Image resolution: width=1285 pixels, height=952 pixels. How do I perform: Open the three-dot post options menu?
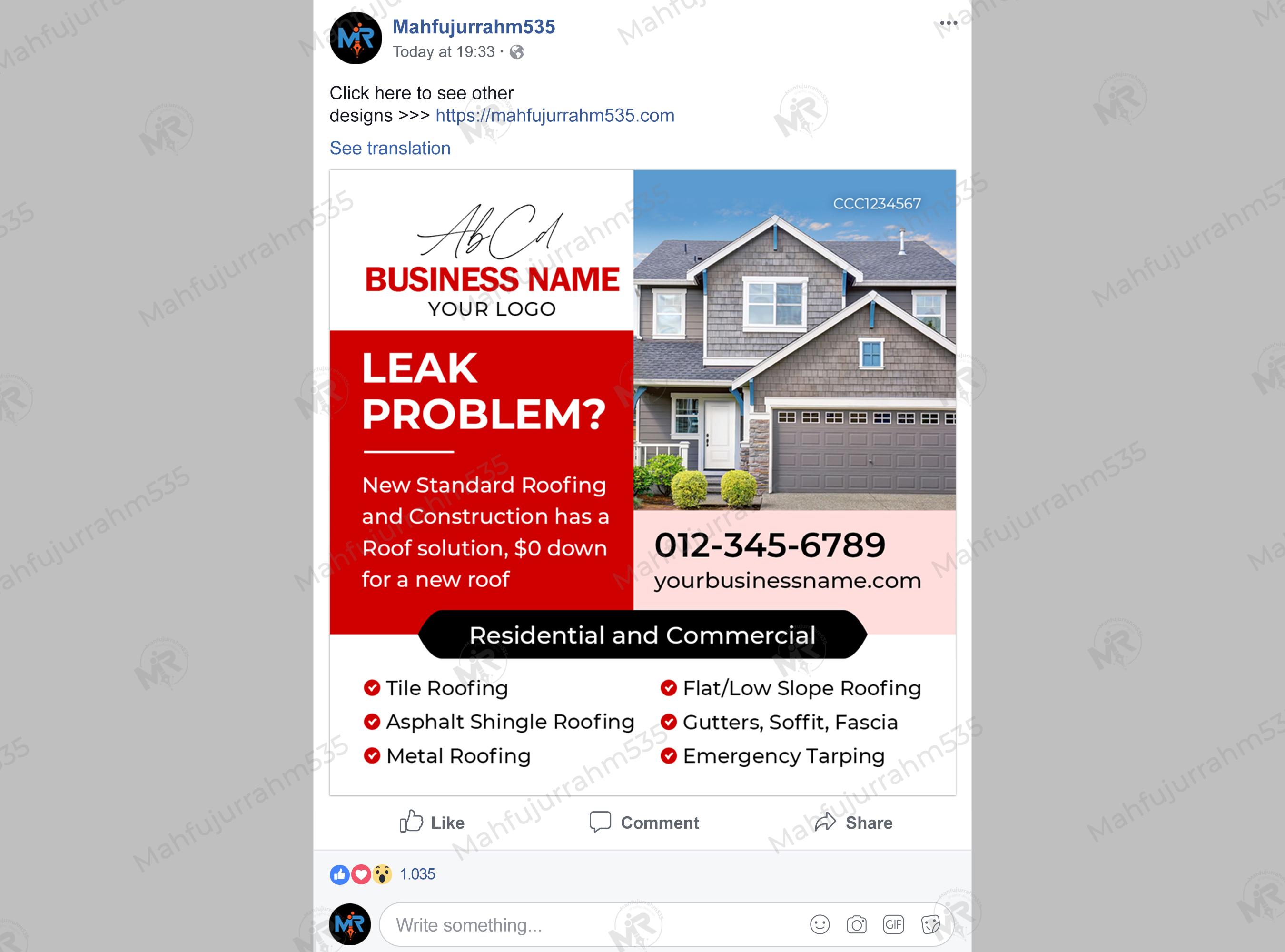click(948, 24)
